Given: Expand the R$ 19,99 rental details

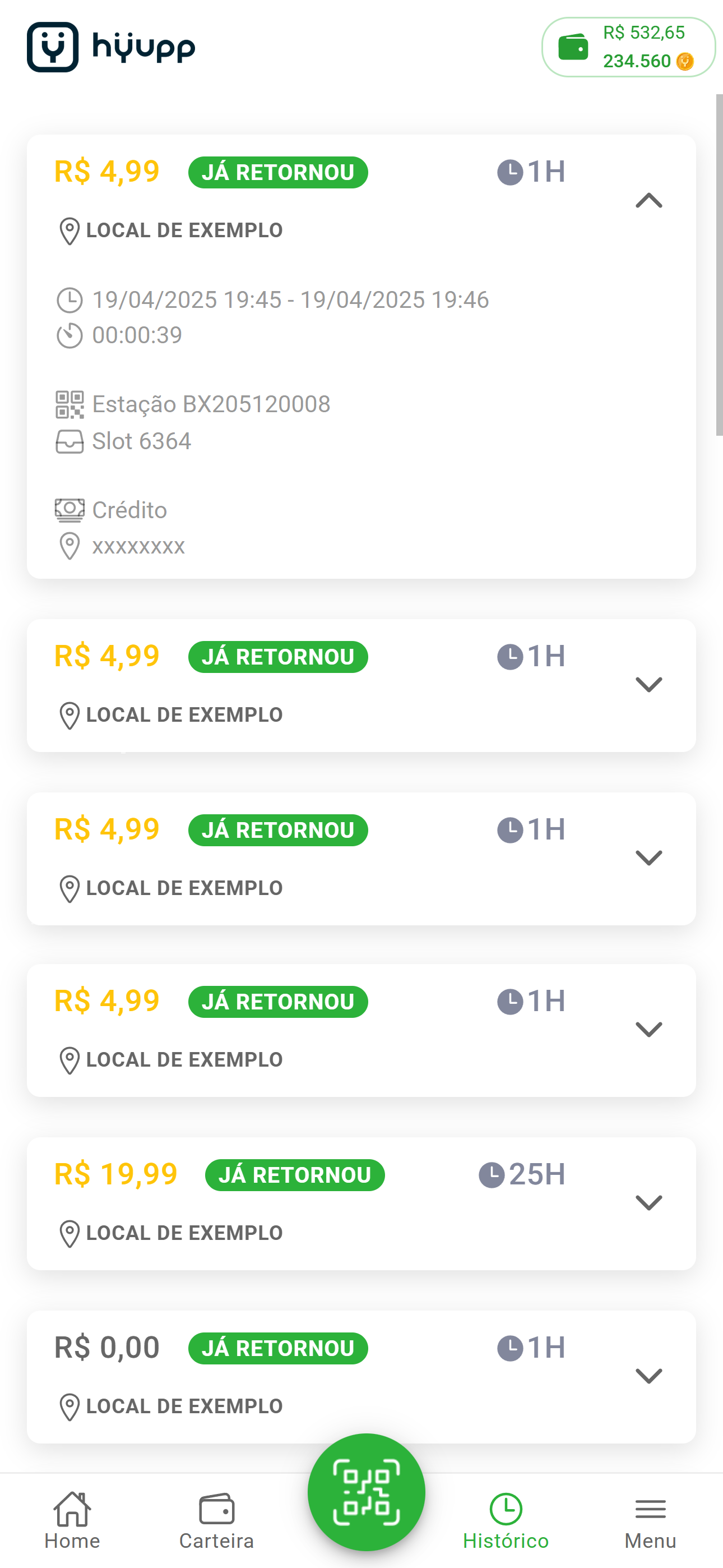Looking at the screenshot, I should pyautogui.click(x=649, y=1203).
